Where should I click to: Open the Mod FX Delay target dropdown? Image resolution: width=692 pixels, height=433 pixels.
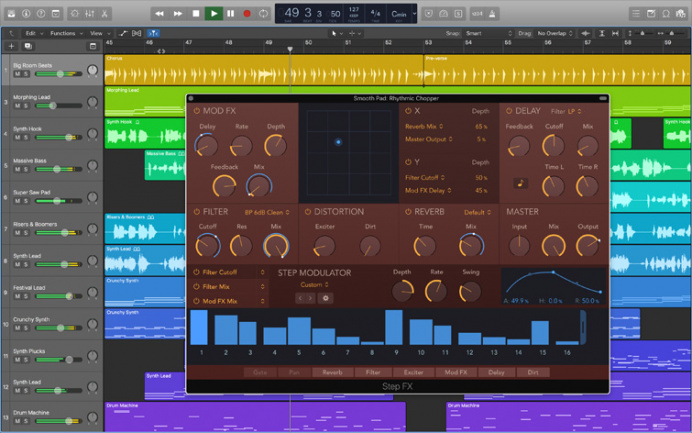pos(428,190)
